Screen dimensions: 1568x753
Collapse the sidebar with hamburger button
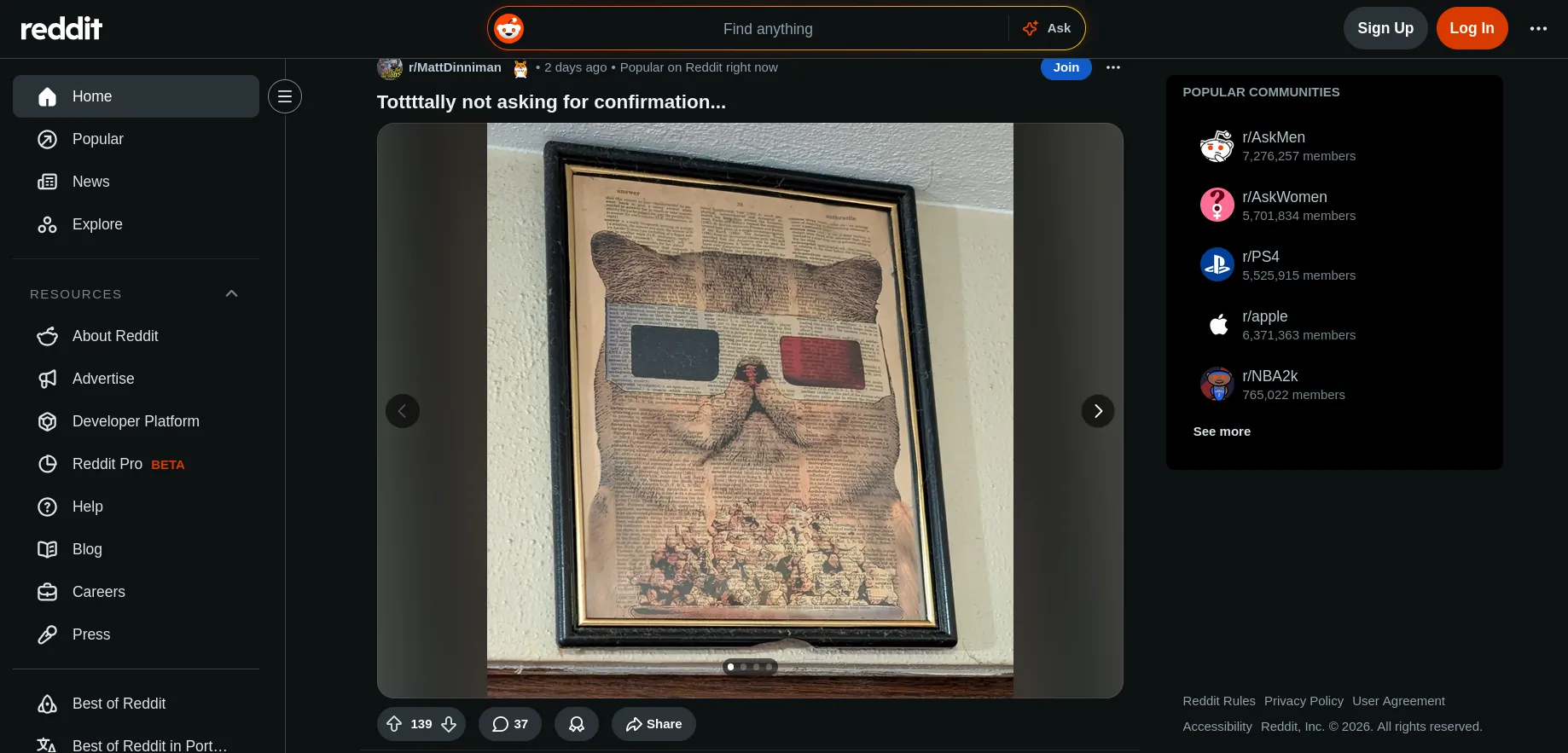coord(285,96)
